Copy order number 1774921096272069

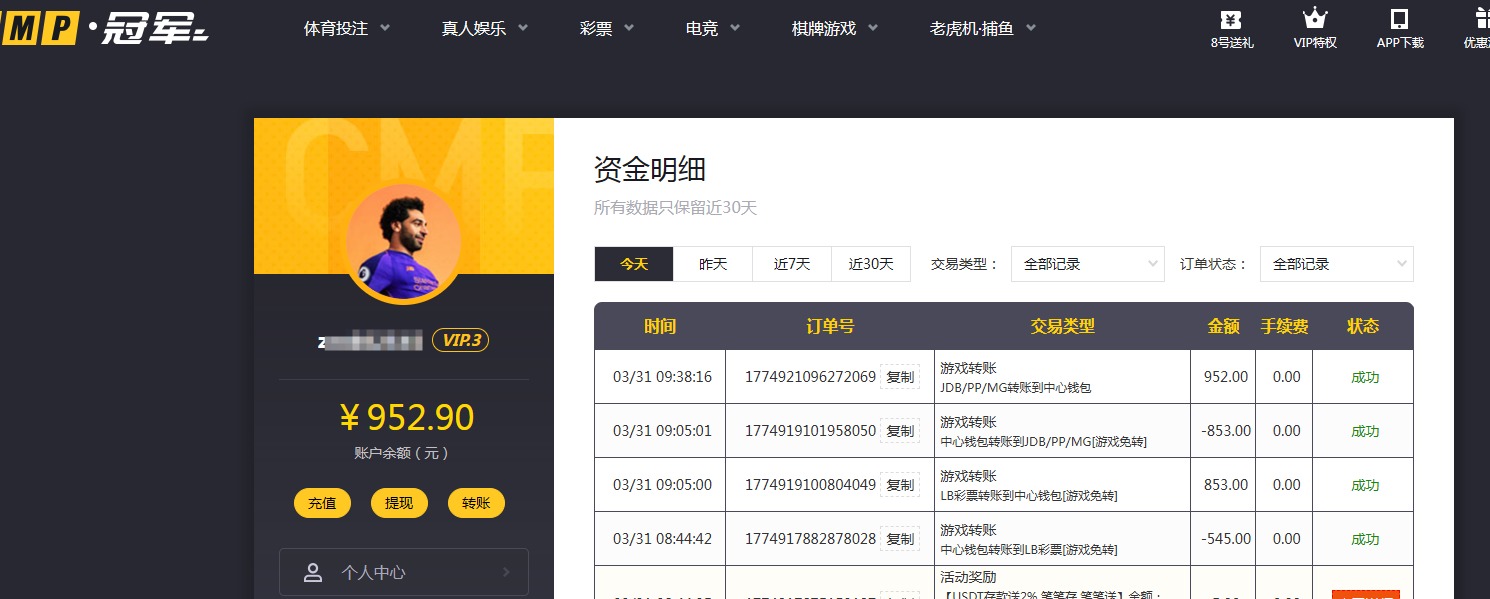[899, 376]
